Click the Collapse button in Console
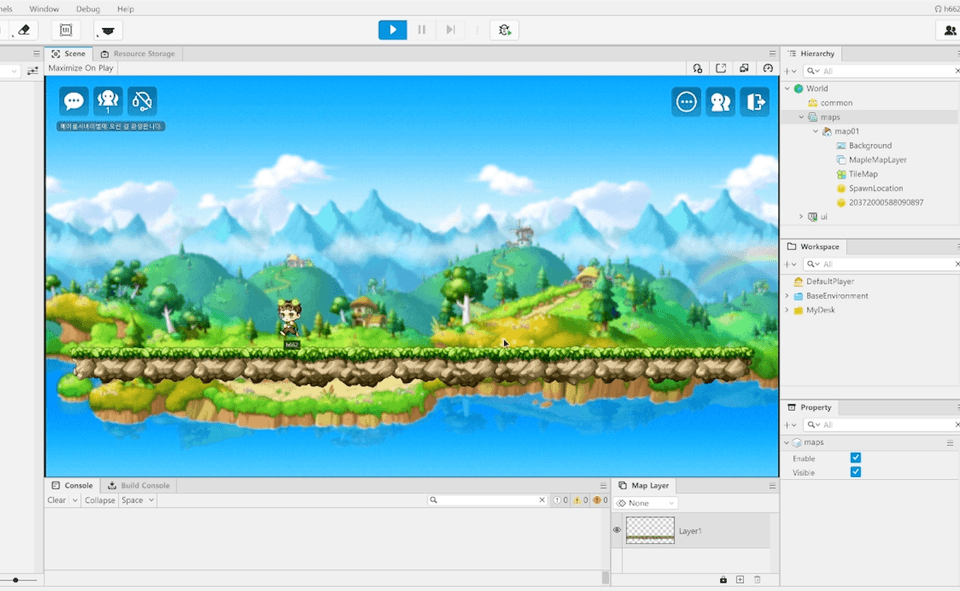Image resolution: width=960 pixels, height=591 pixels. (x=100, y=500)
